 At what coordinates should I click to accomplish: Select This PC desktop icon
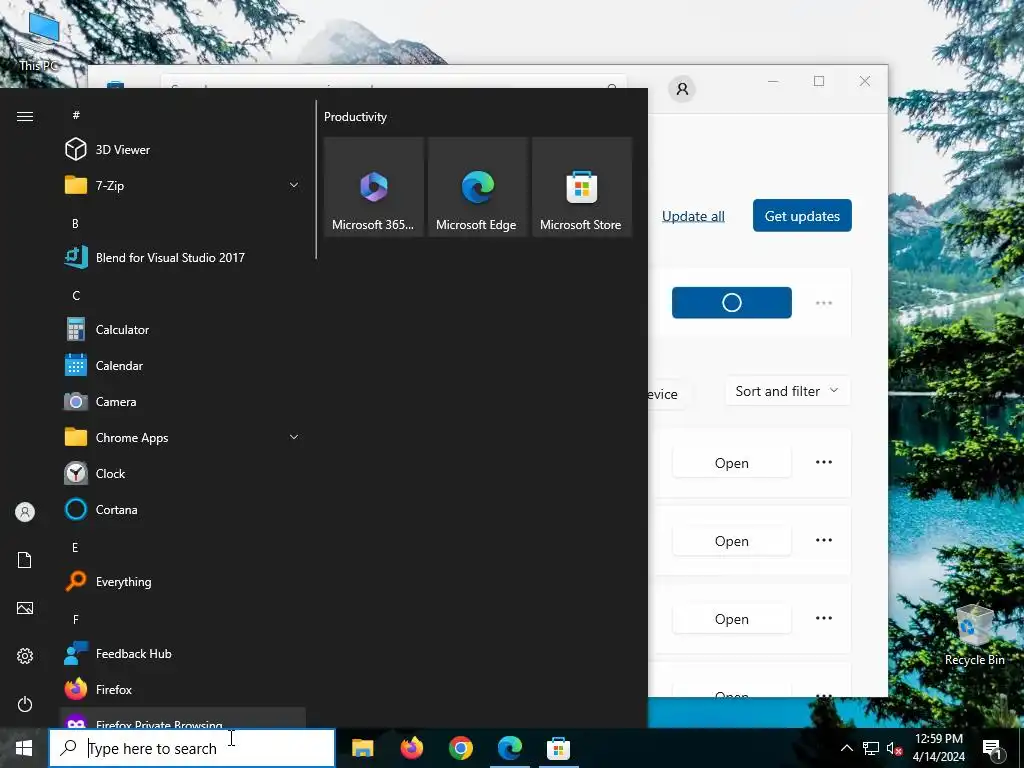pyautogui.click(x=39, y=40)
